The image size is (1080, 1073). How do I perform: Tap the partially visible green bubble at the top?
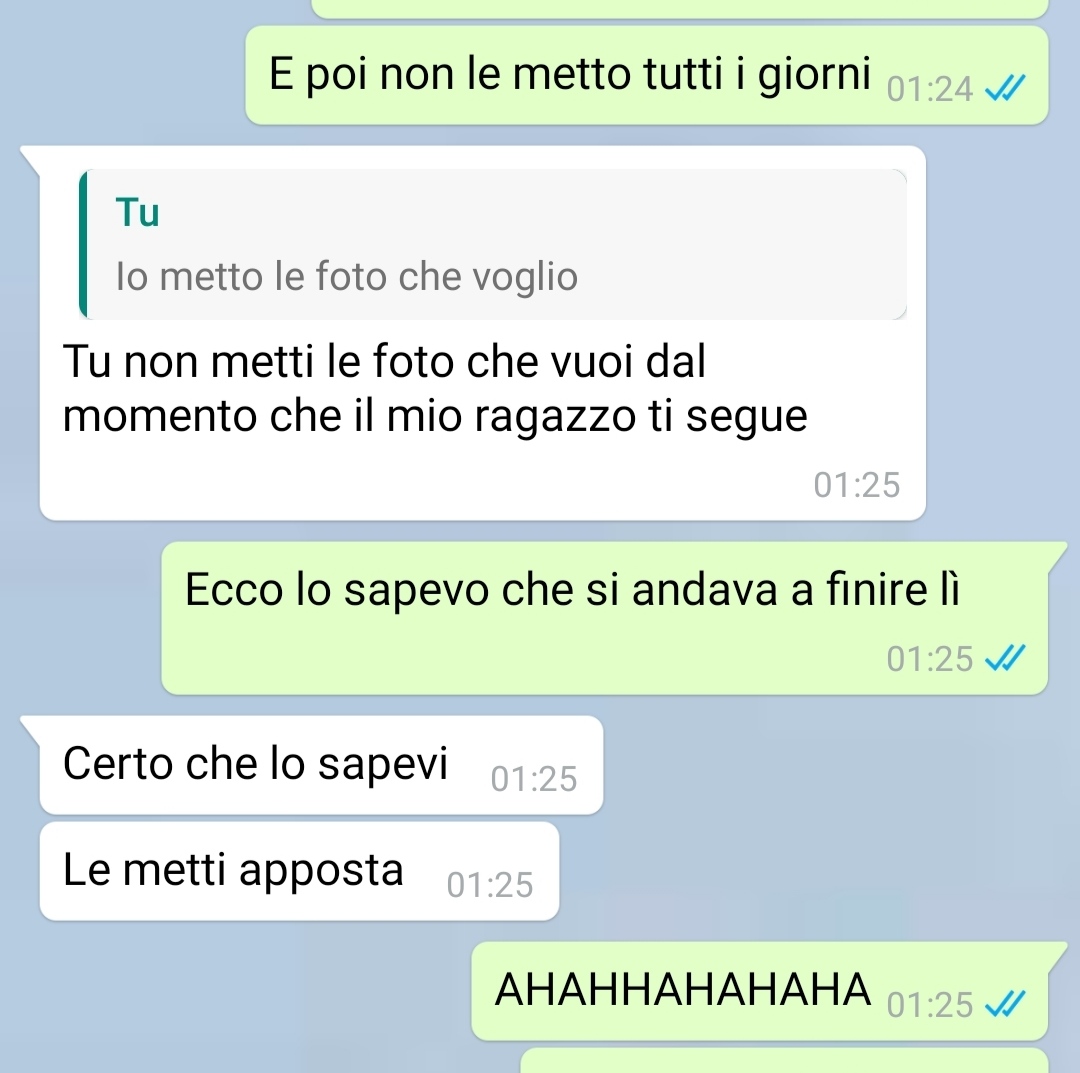[x=680, y=8]
